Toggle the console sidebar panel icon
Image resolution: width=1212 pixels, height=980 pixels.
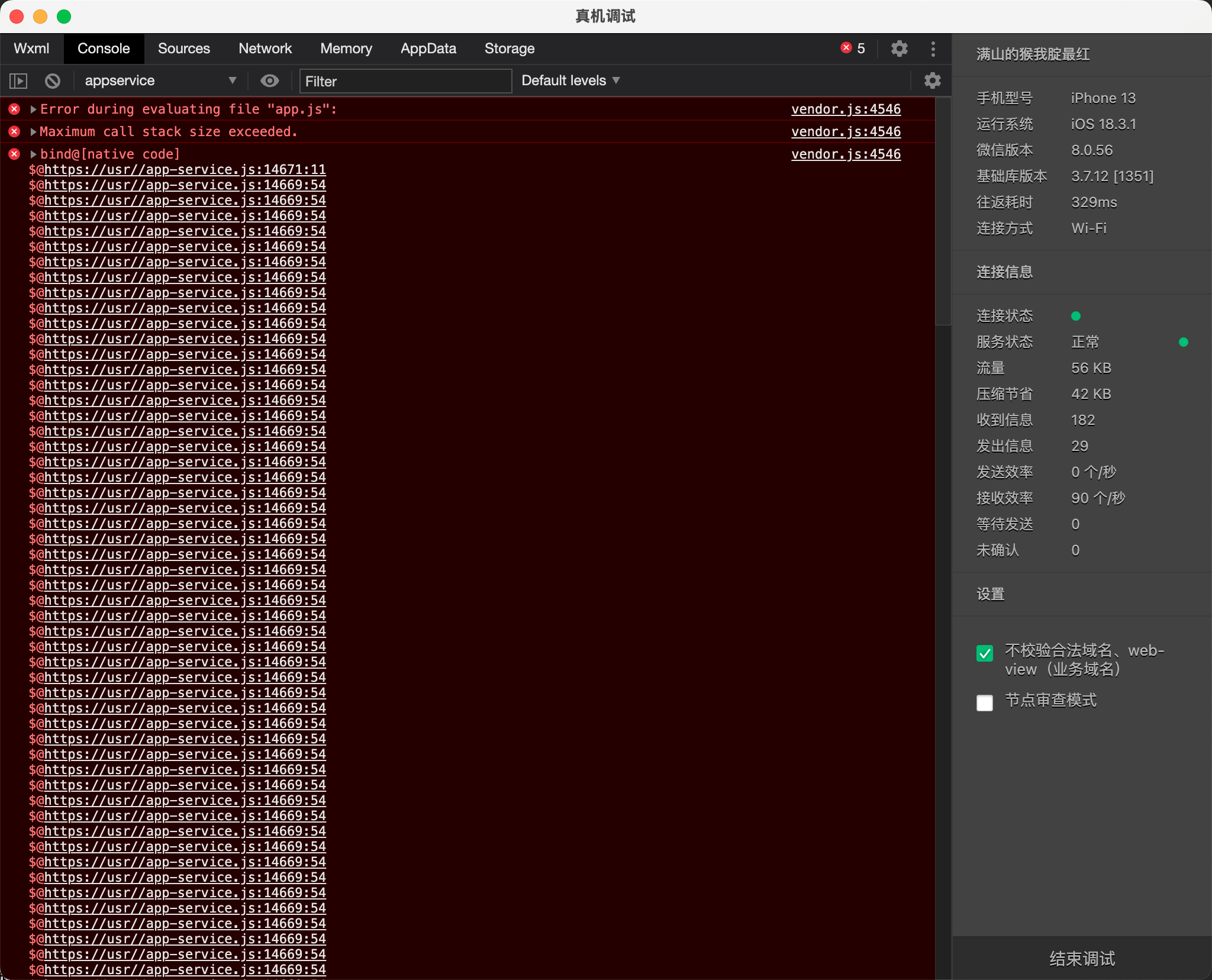point(18,80)
